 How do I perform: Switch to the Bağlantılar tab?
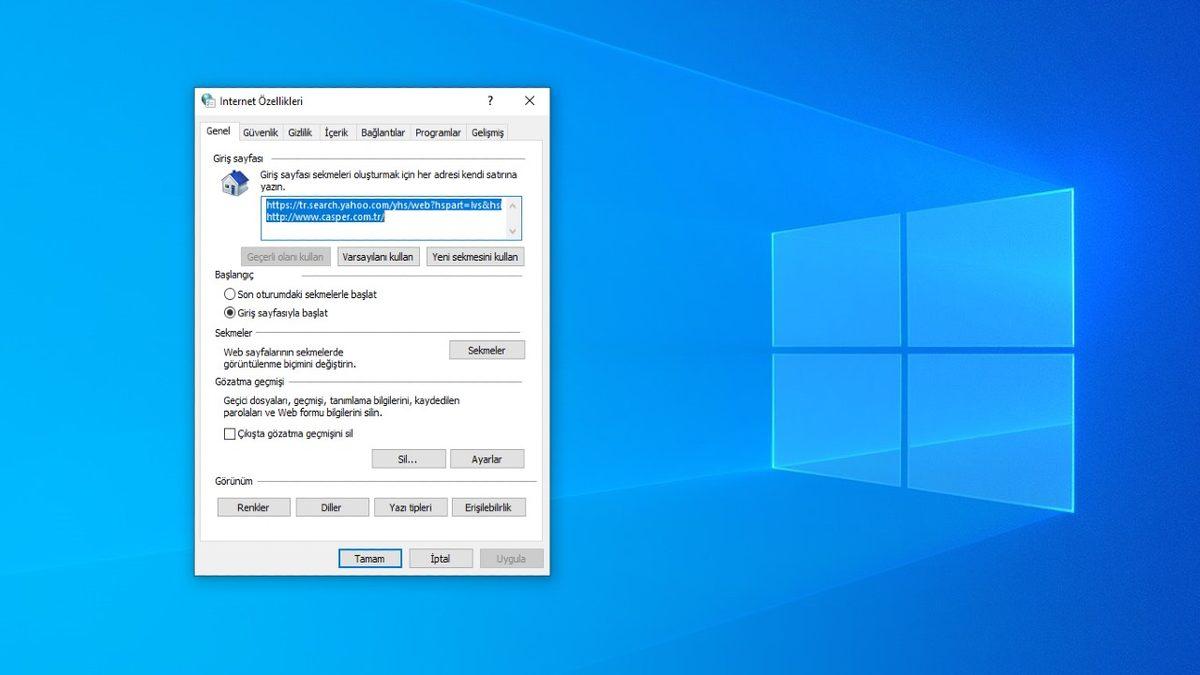(x=383, y=131)
